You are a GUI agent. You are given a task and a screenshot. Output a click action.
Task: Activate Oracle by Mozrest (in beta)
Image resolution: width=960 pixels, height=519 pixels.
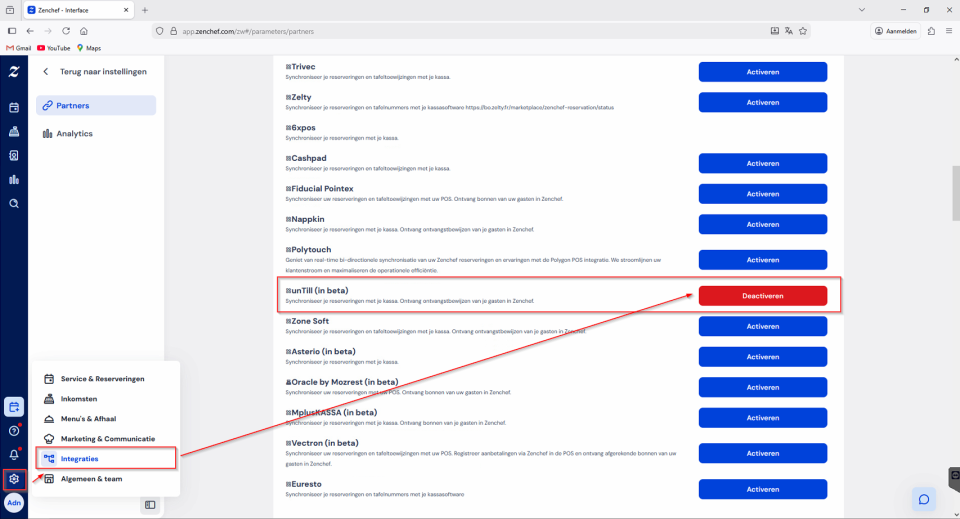click(763, 387)
